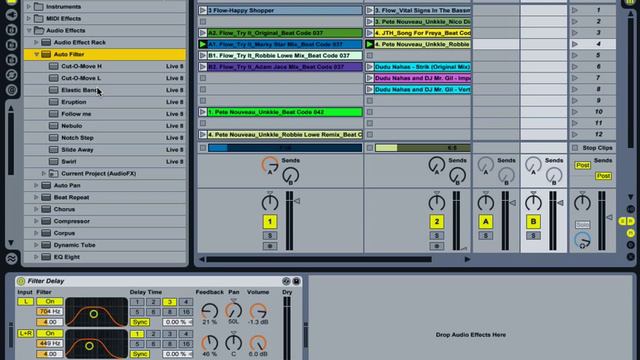
Task: Open Groove Pool wave icon
Action: click(11, 259)
